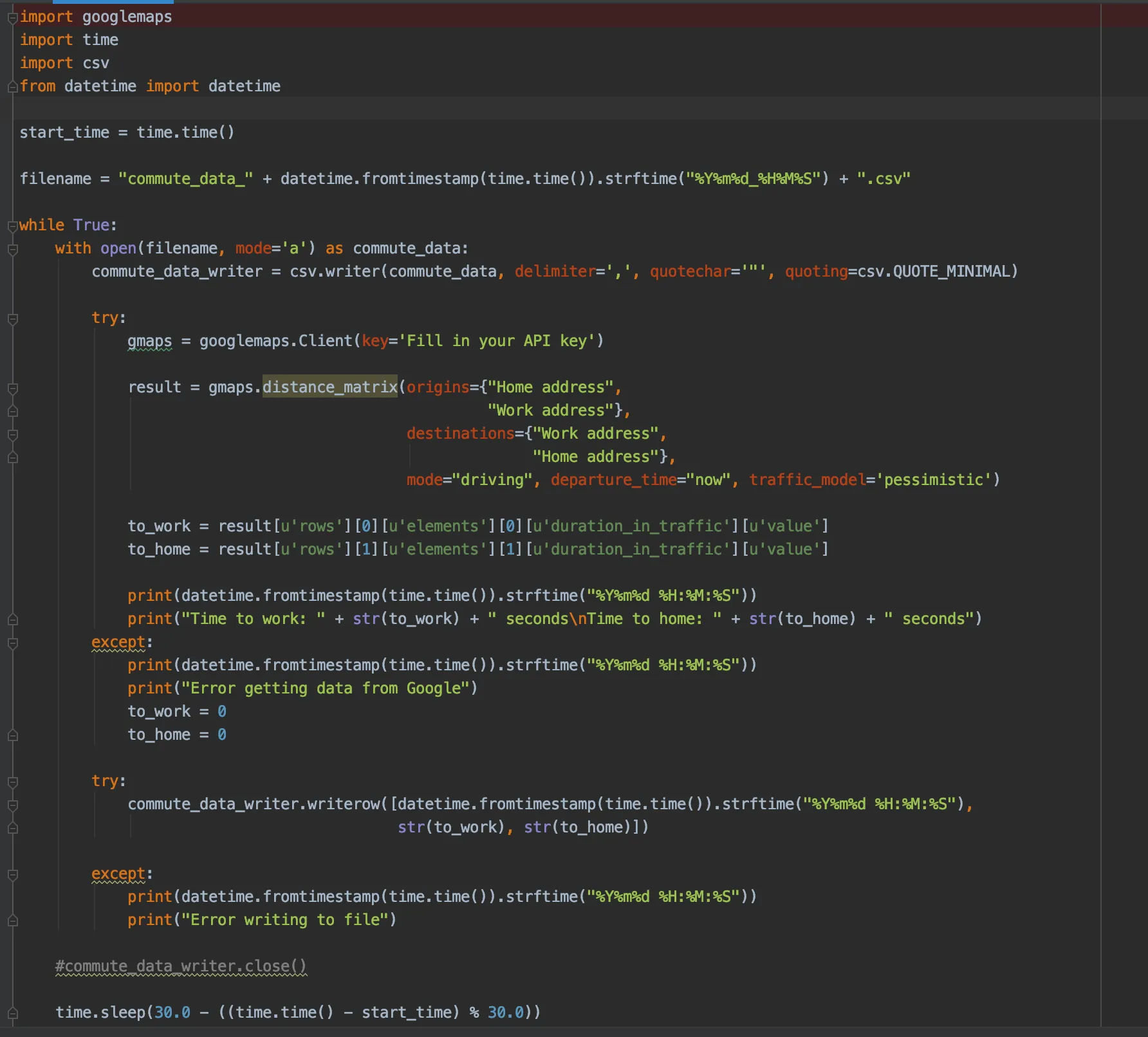
Task: Click the 'pessimistic' string value
Action: click(x=934, y=480)
